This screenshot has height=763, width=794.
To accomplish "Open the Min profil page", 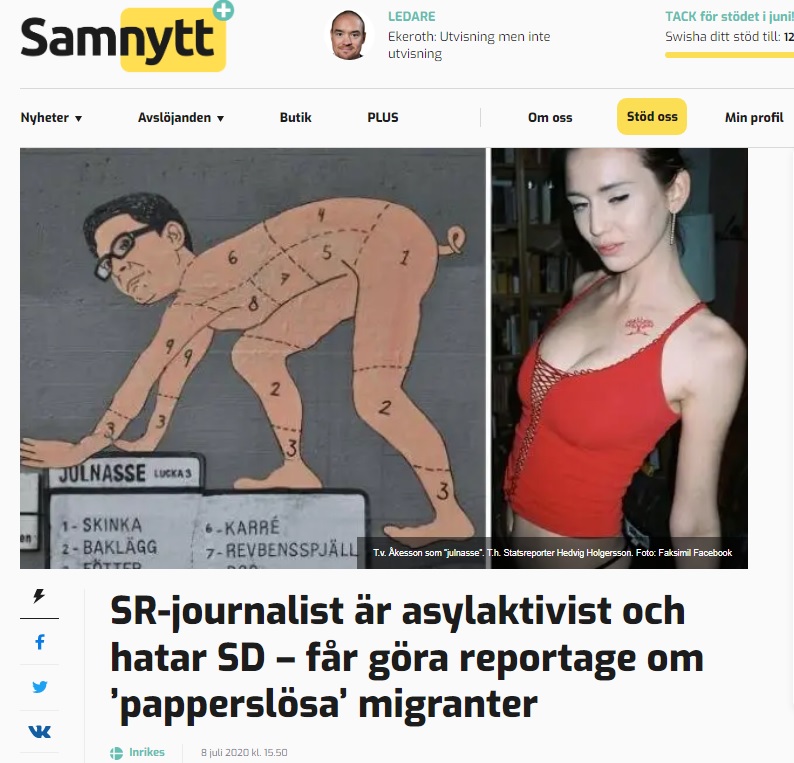I will pos(754,117).
